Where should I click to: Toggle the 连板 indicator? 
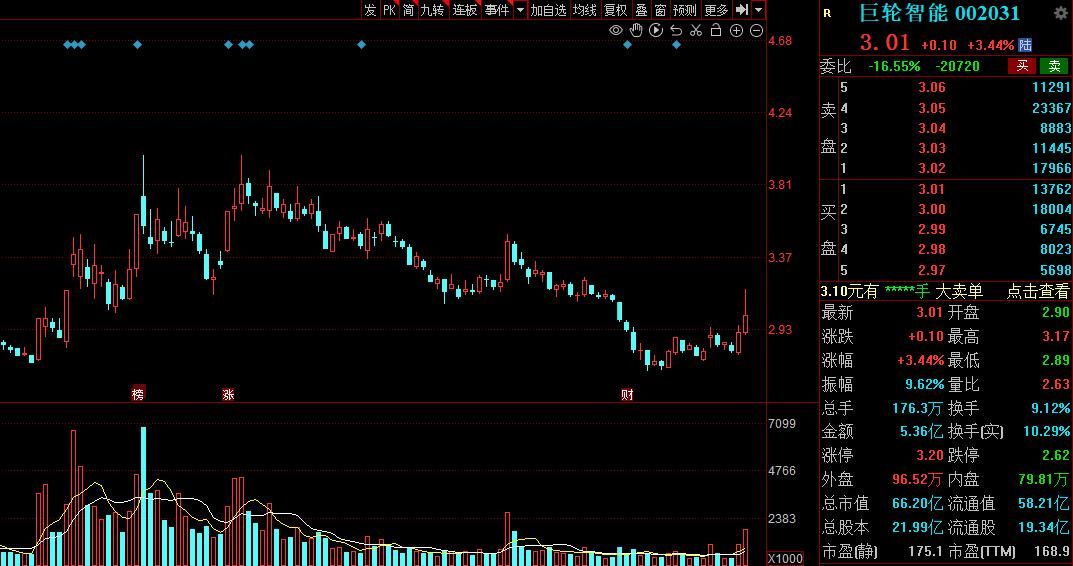[465, 10]
